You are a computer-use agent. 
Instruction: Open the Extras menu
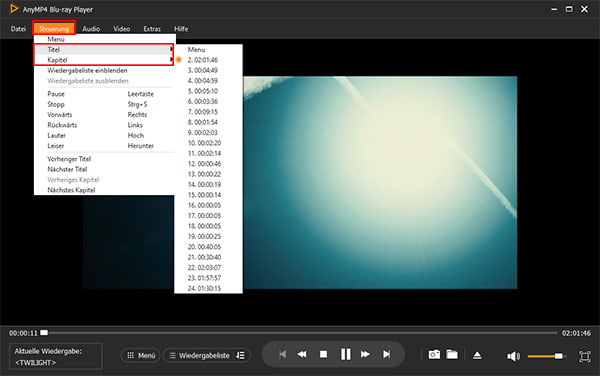(x=152, y=29)
